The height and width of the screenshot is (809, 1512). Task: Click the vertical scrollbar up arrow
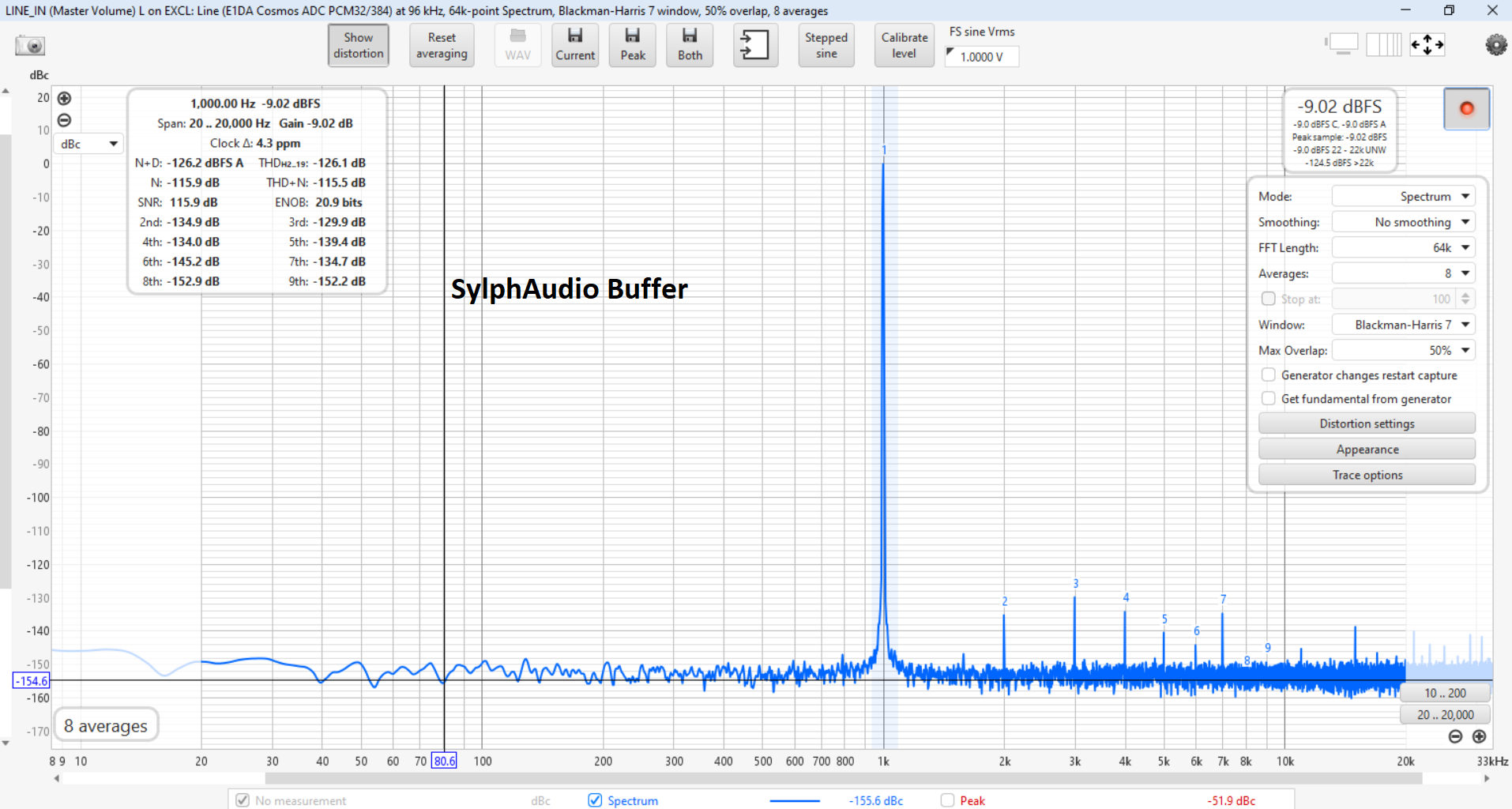[6, 91]
